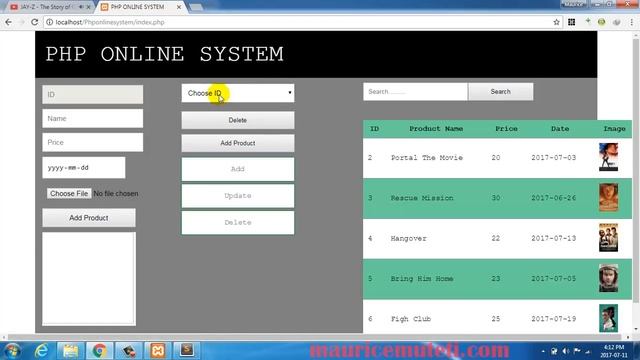
Task: Focus the Name input field
Action: (93, 118)
